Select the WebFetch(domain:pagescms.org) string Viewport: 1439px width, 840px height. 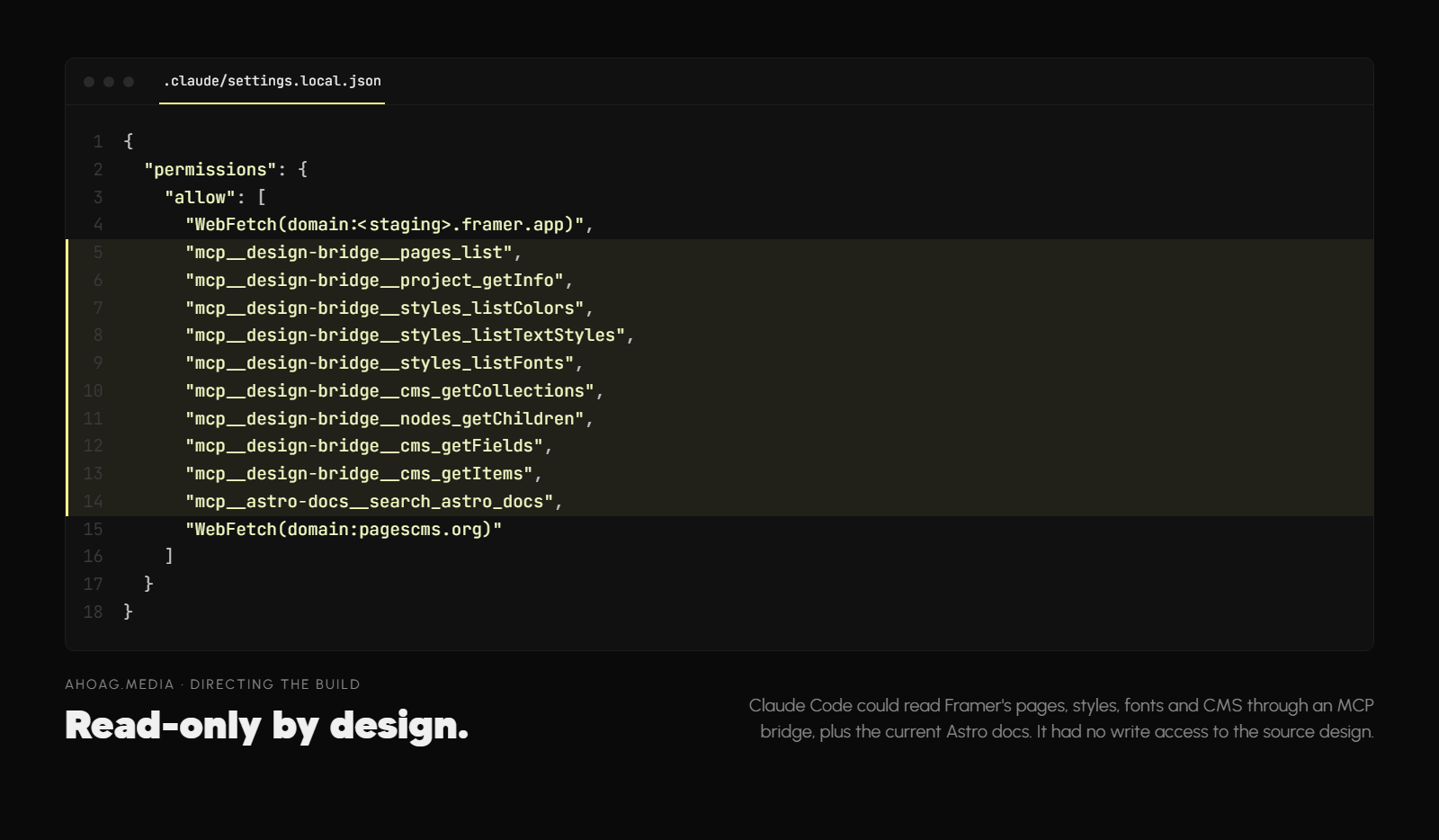(344, 530)
